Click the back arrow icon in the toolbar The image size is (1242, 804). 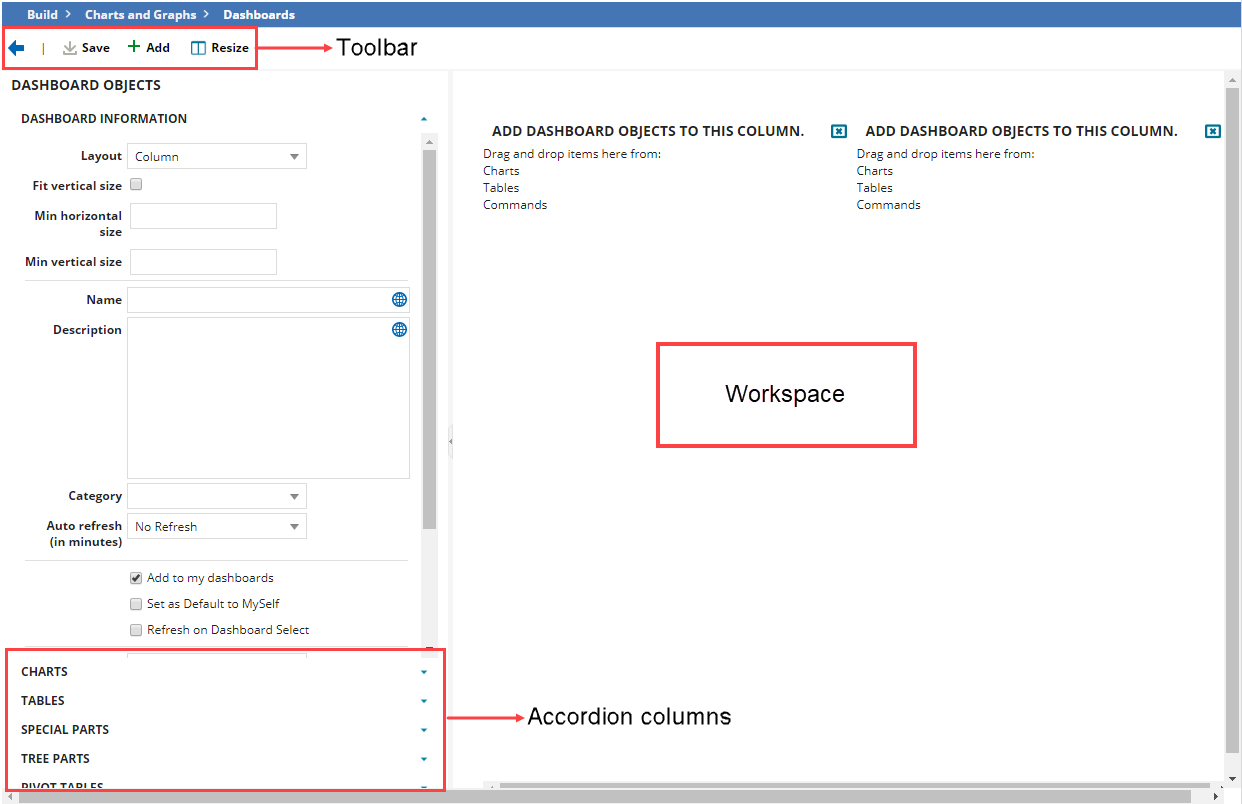click(x=17, y=47)
